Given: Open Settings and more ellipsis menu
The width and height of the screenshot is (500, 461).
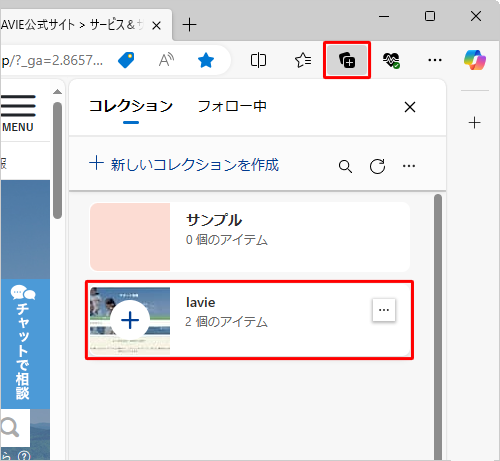Looking at the screenshot, I should click(435, 60).
